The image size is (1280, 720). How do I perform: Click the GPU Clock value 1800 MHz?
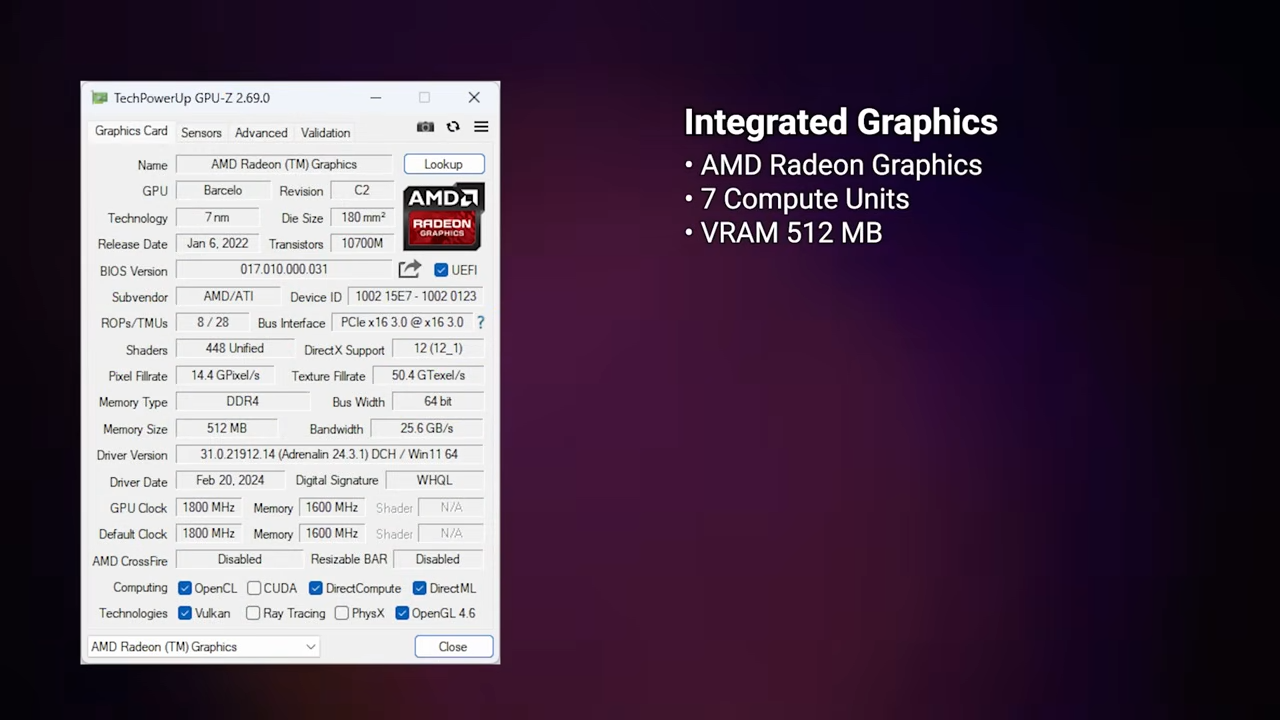point(208,507)
